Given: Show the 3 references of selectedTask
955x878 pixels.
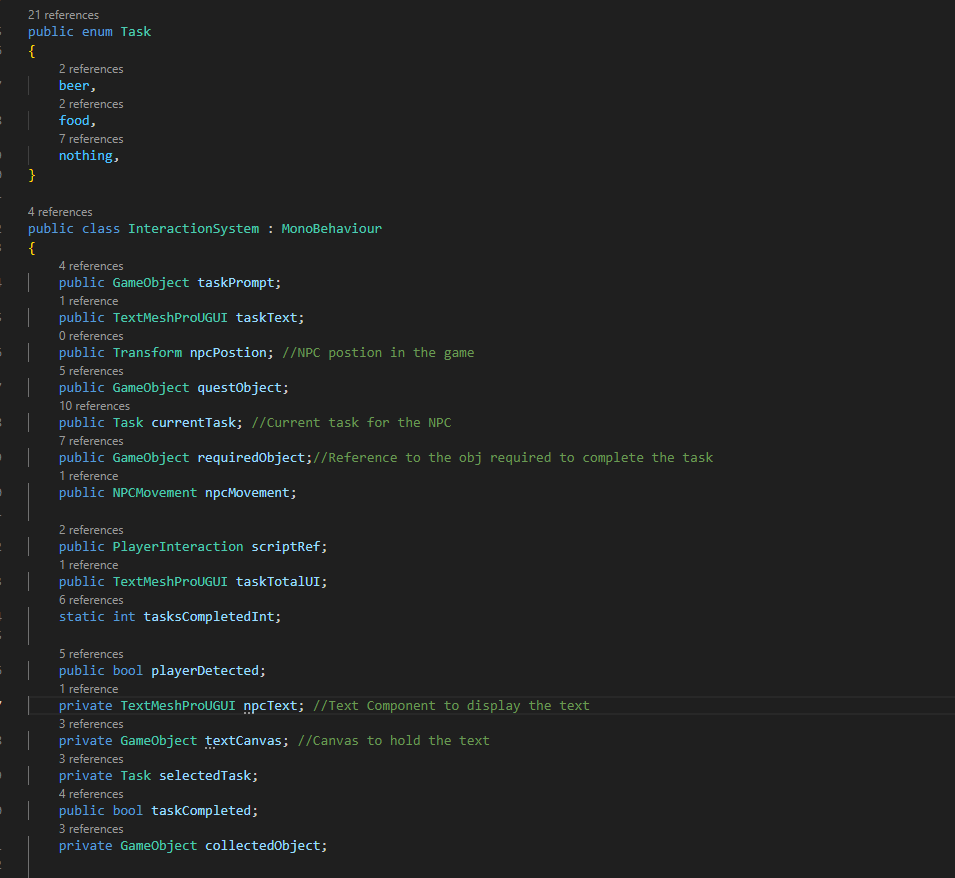Looking at the screenshot, I should (91, 759).
